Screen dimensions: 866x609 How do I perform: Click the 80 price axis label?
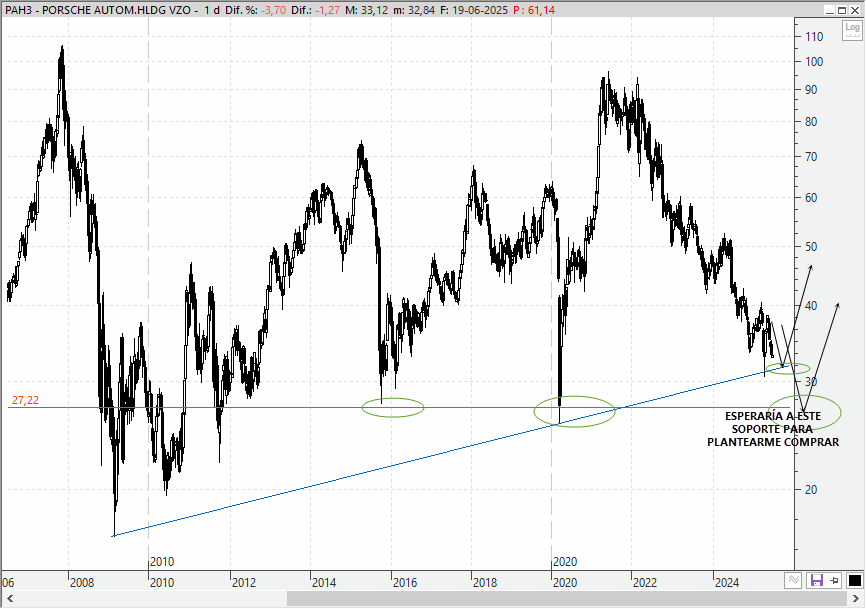click(x=811, y=121)
